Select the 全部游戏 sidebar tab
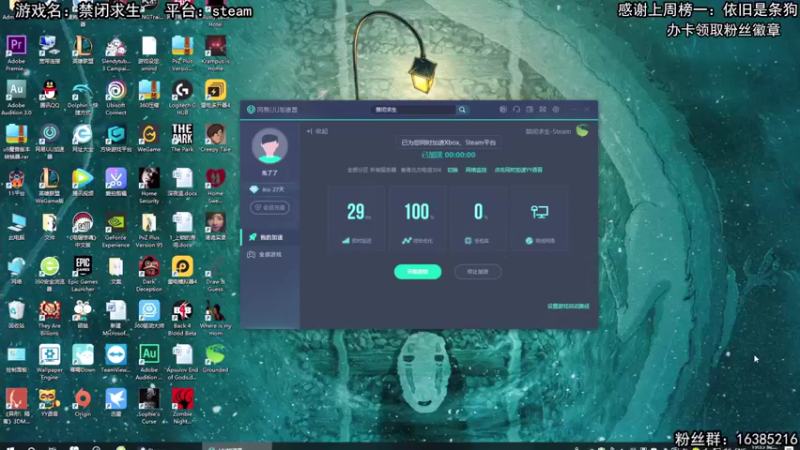 coord(270,255)
